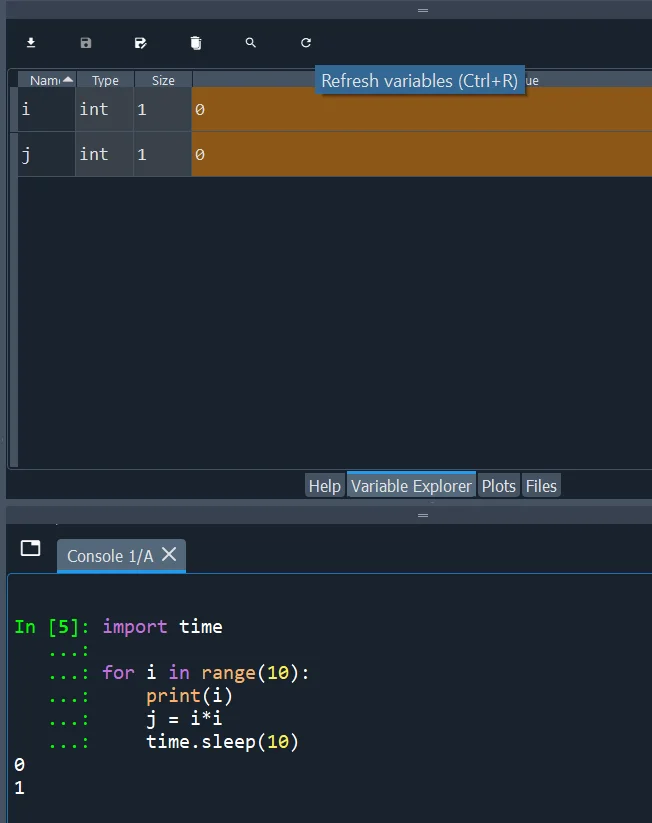
Task: Click the Save data as icon
Action: [141, 43]
